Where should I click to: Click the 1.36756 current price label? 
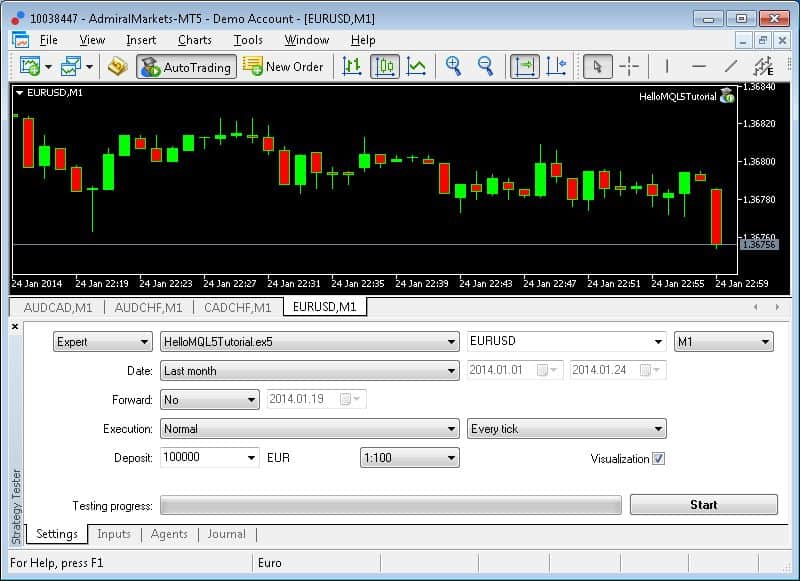[759, 244]
